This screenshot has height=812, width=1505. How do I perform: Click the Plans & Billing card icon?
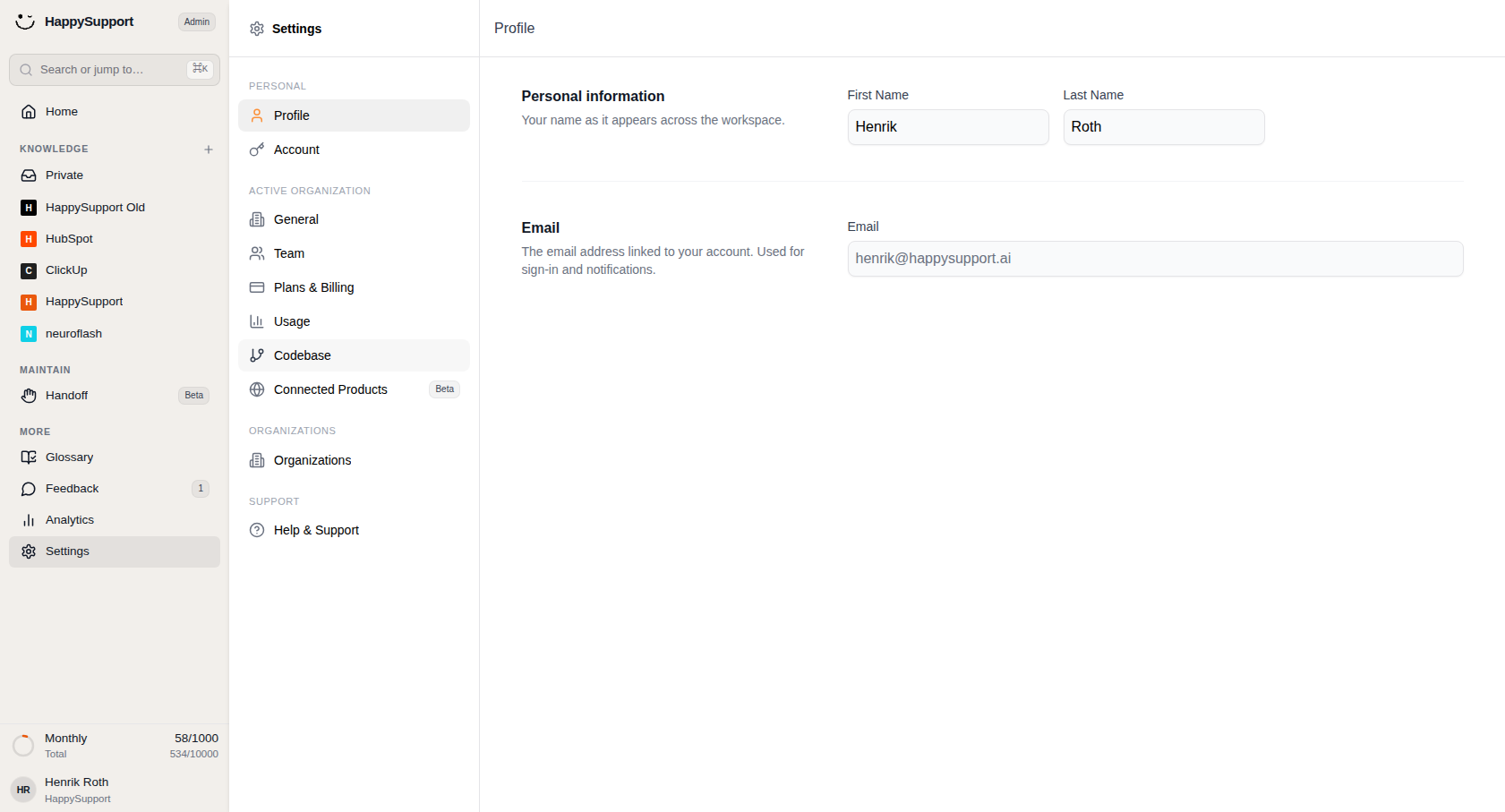tap(257, 287)
